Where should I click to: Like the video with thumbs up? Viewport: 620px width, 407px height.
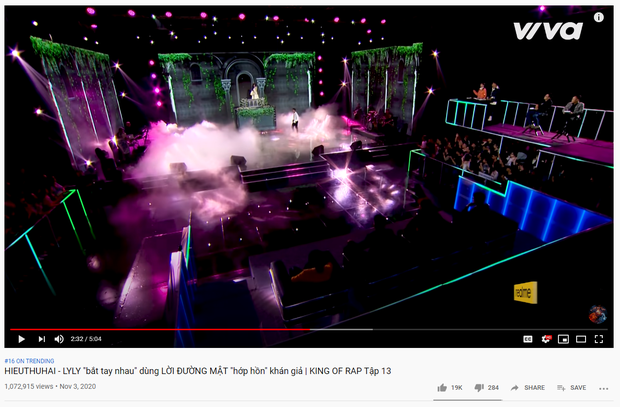pos(450,388)
